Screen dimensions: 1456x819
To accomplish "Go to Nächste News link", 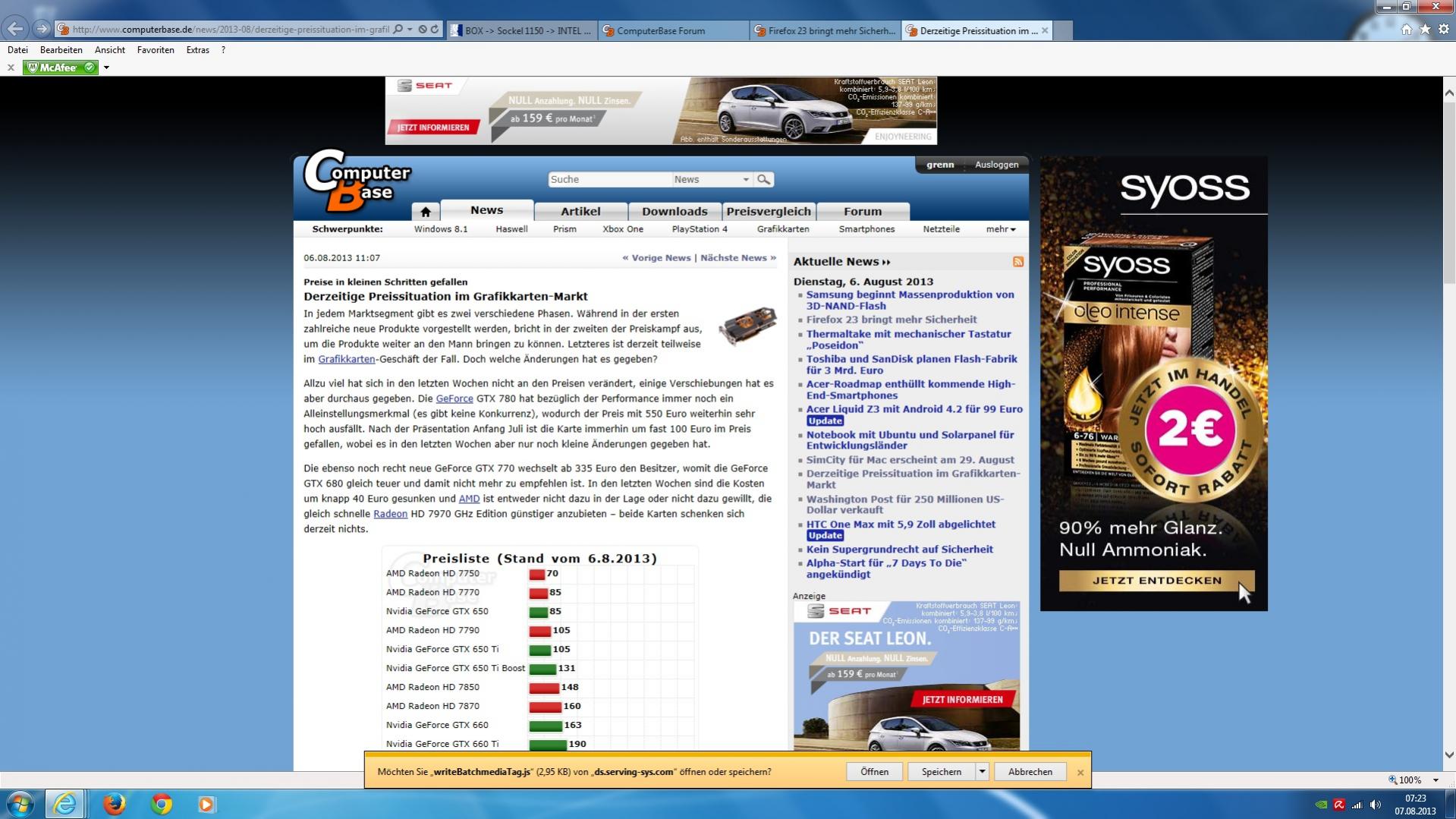I will 738,258.
